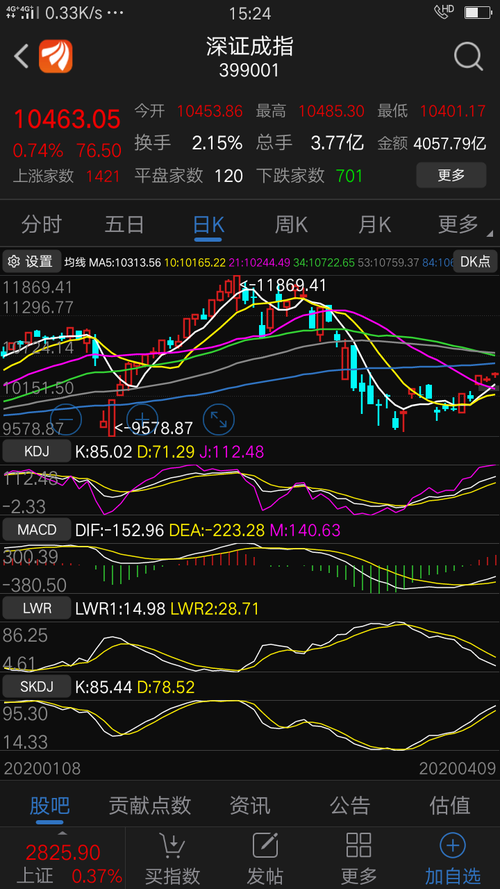Switch to 月K chart tab
Image resolution: width=500 pixels, height=889 pixels.
point(375,225)
